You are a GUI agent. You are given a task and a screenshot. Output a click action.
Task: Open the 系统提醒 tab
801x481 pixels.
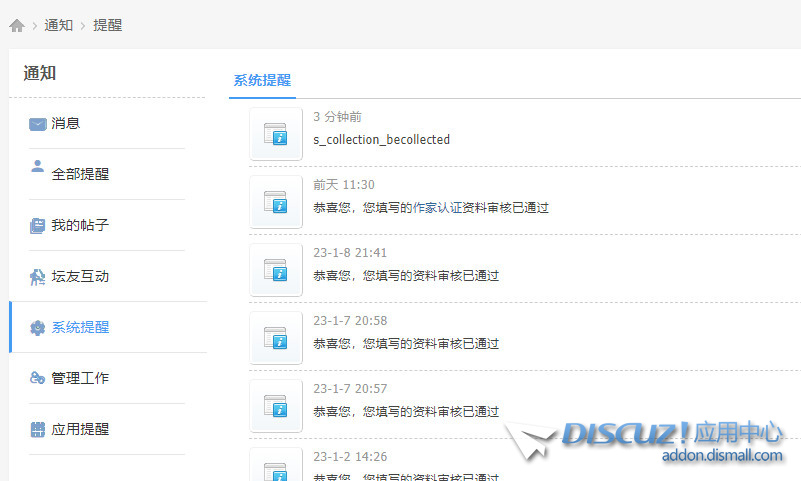[262, 81]
